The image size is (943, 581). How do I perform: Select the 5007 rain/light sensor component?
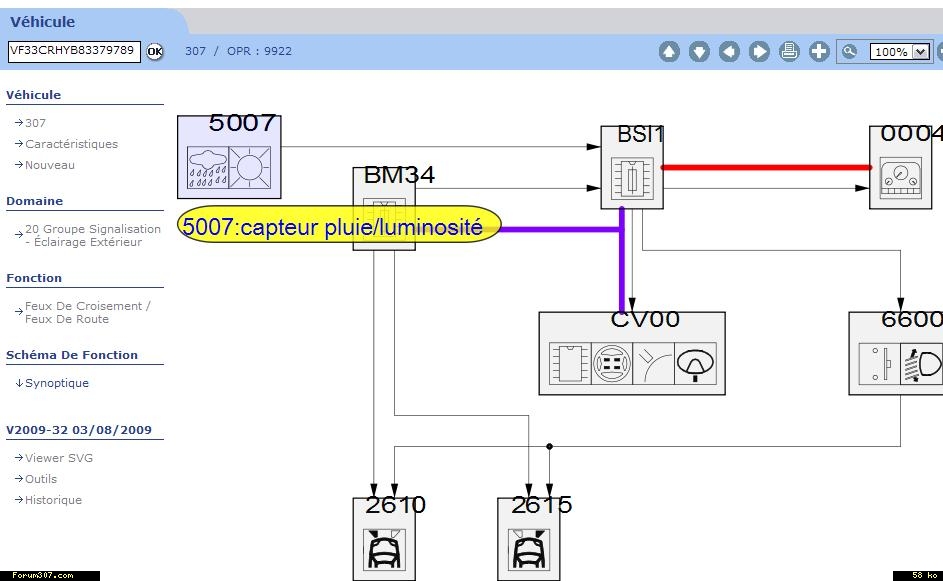(229, 157)
